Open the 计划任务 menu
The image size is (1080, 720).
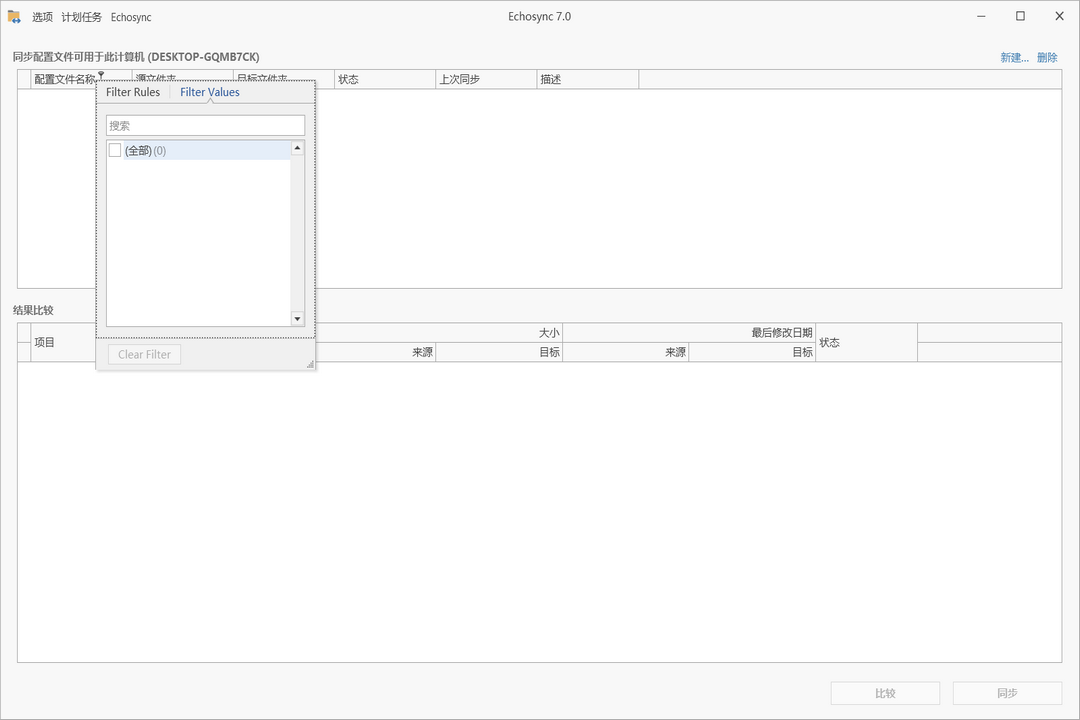point(82,17)
